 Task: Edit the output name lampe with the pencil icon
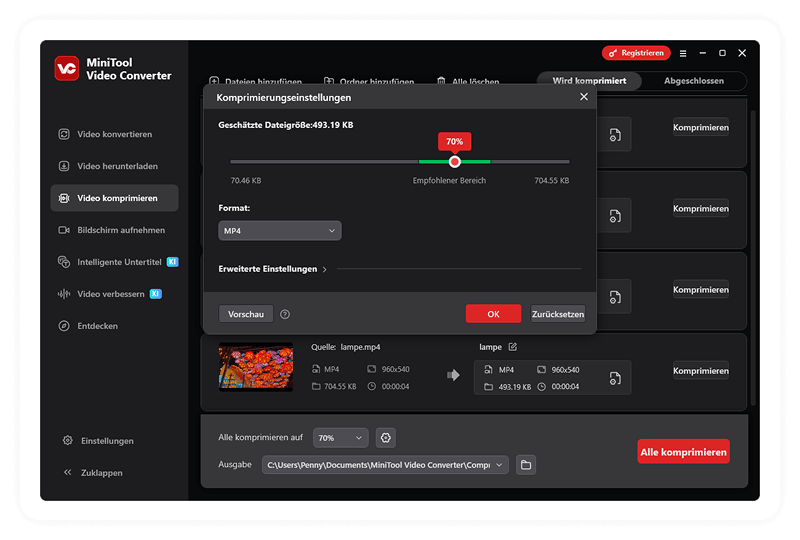click(x=513, y=347)
